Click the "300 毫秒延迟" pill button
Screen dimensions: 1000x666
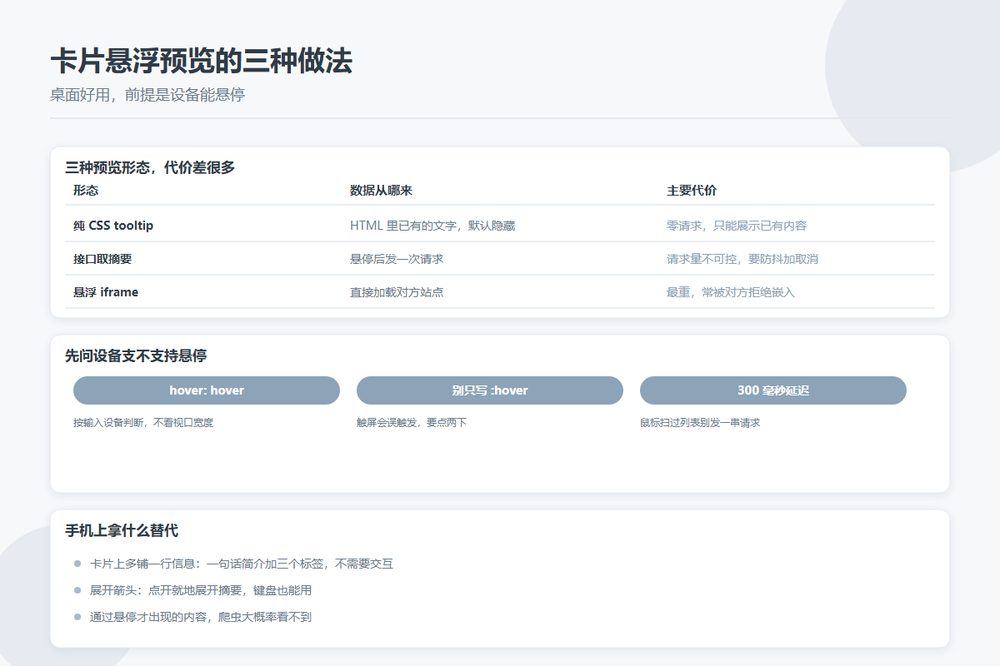[x=773, y=390]
